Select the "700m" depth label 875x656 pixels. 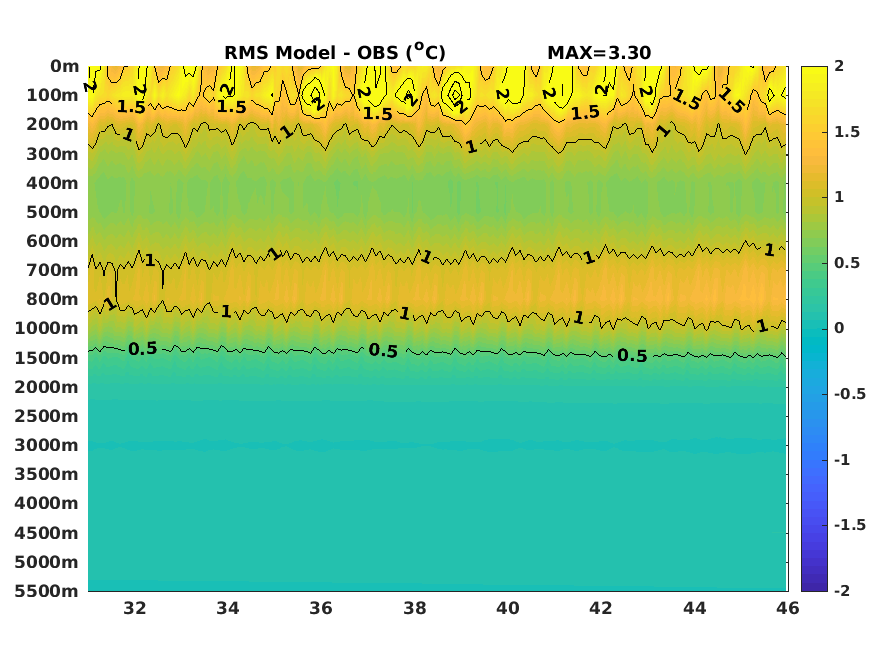52,270
